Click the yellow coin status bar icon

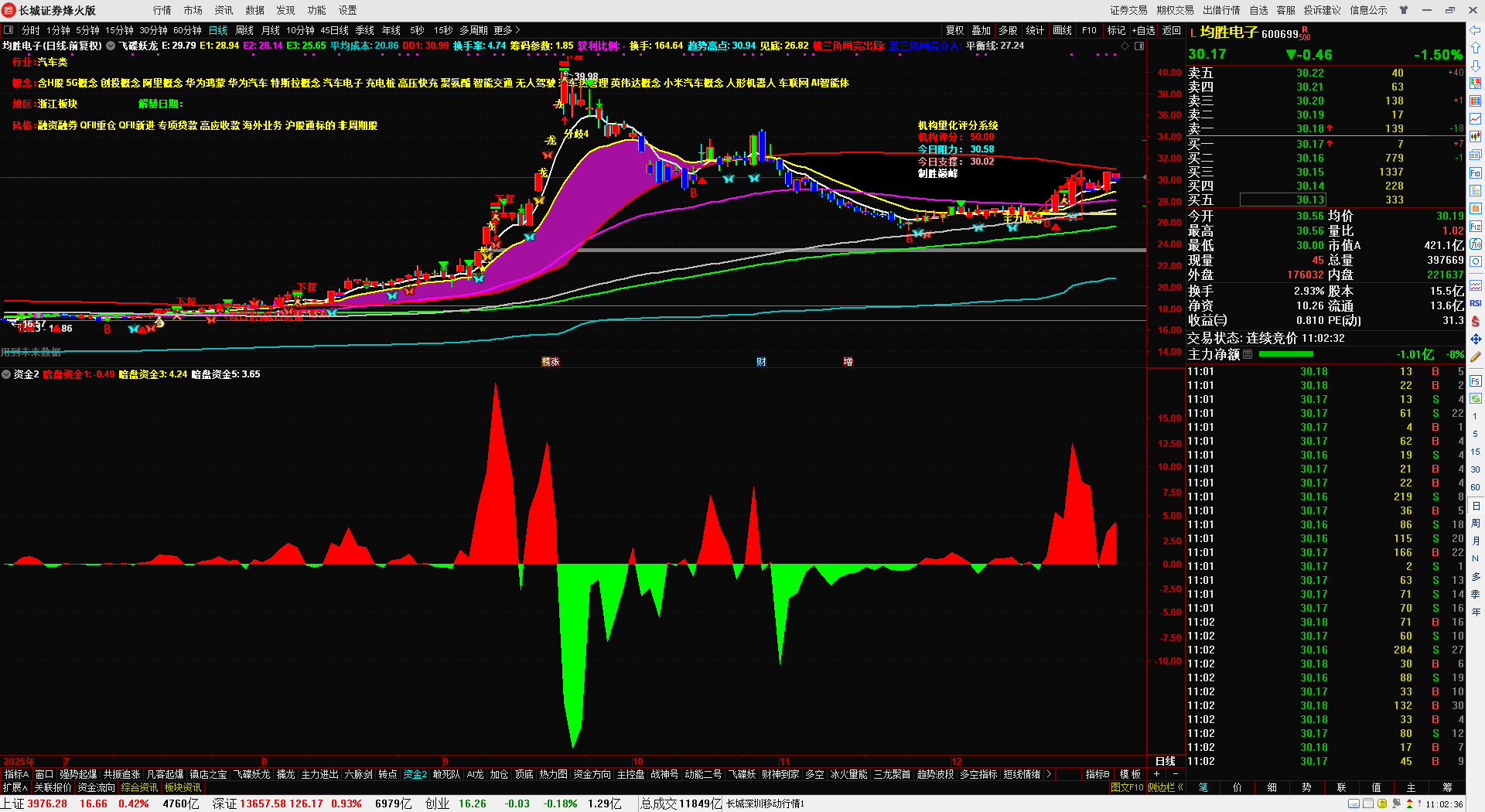point(1382,804)
